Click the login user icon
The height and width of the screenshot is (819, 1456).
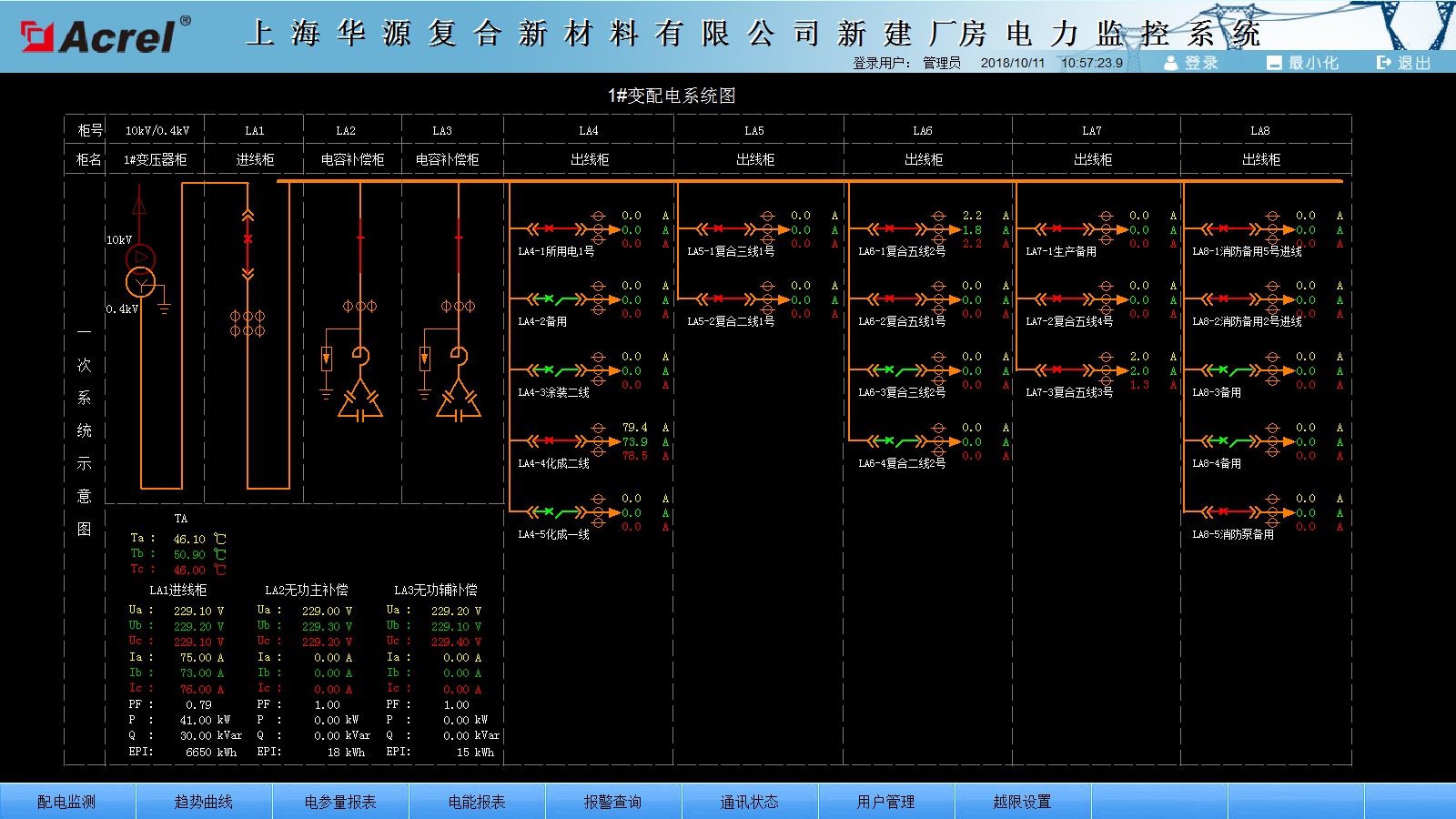coord(1171,63)
